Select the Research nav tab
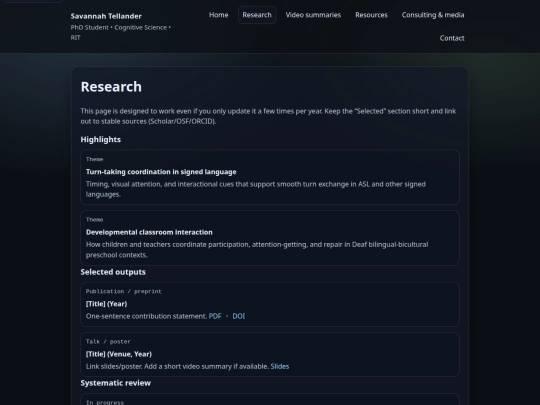 257,15
